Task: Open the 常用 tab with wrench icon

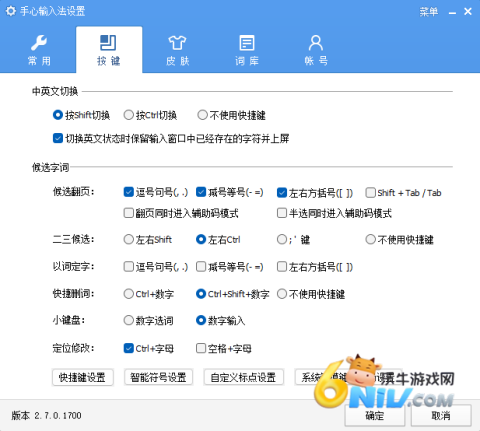Action: [39, 50]
